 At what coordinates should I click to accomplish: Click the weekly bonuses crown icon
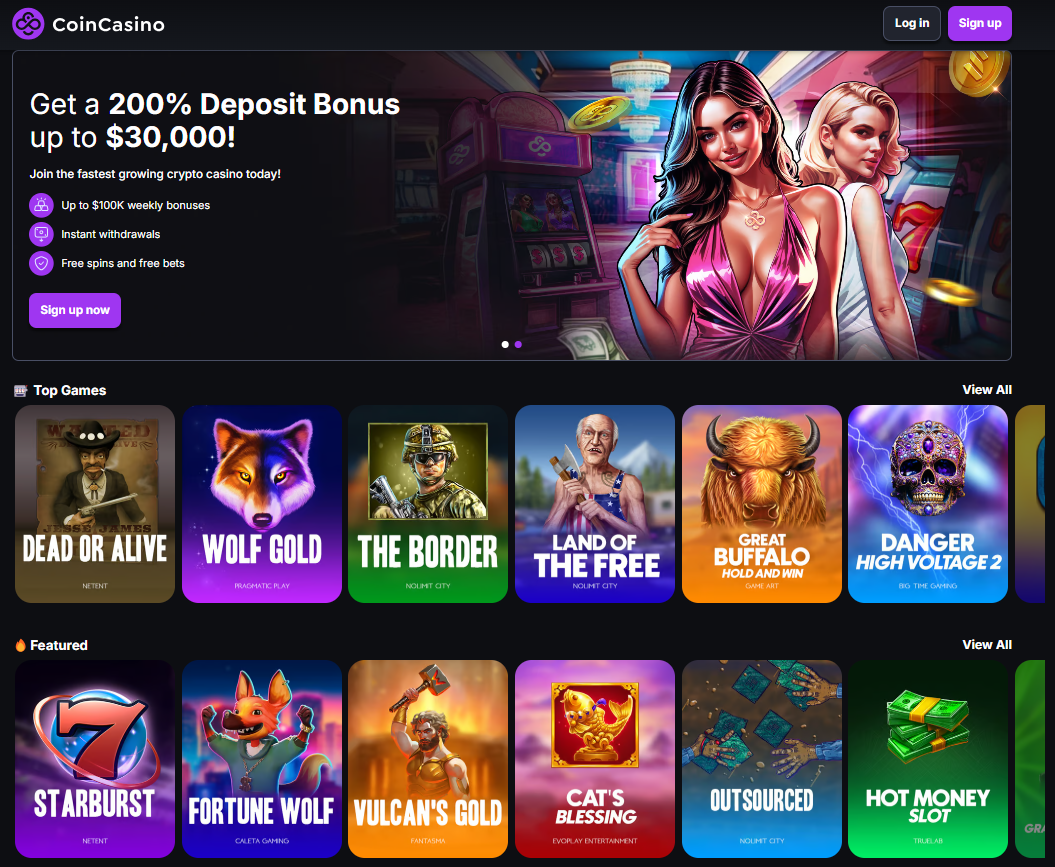tap(41, 205)
